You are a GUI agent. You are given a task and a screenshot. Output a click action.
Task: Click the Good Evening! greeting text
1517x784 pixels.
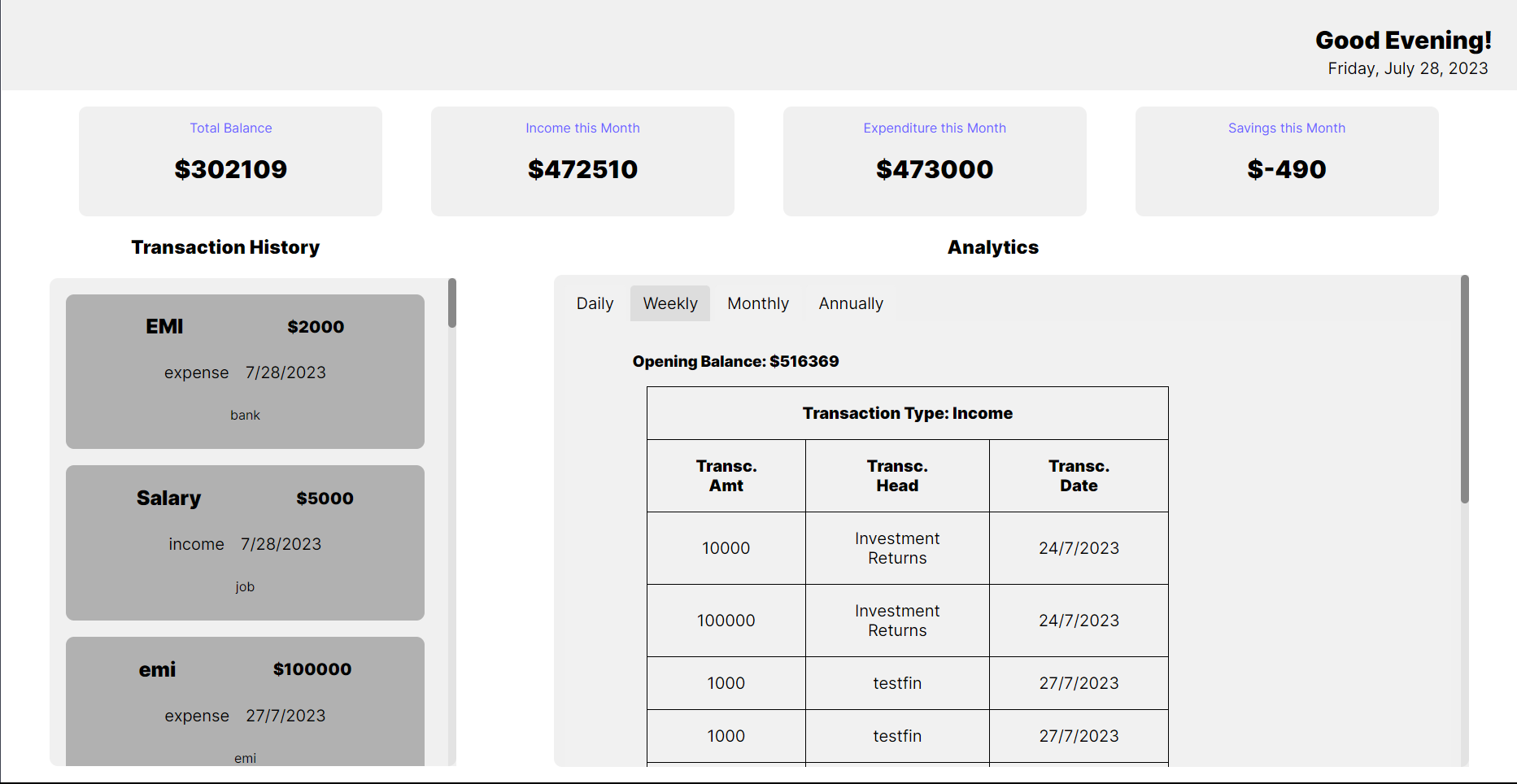pyautogui.click(x=1403, y=40)
